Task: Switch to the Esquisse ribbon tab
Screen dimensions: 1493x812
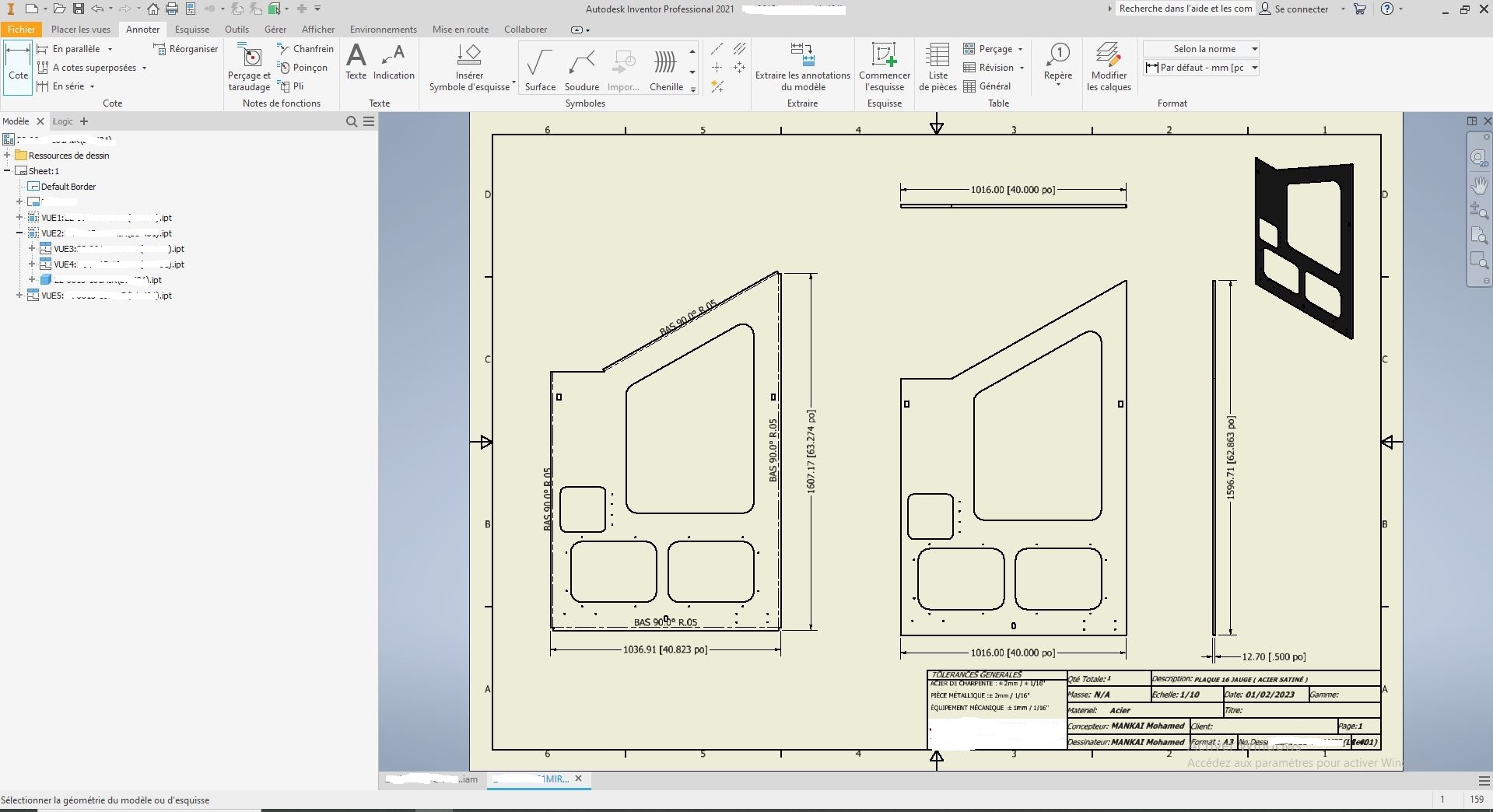Action: [191, 30]
